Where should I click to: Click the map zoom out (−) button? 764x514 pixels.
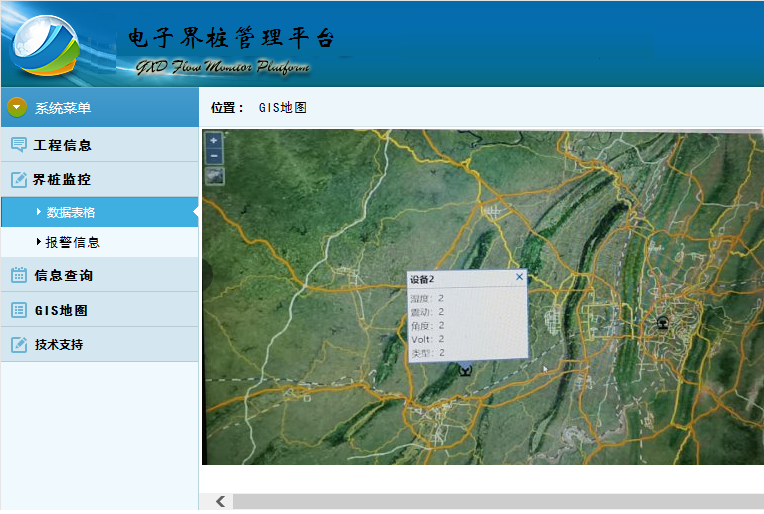click(214, 156)
